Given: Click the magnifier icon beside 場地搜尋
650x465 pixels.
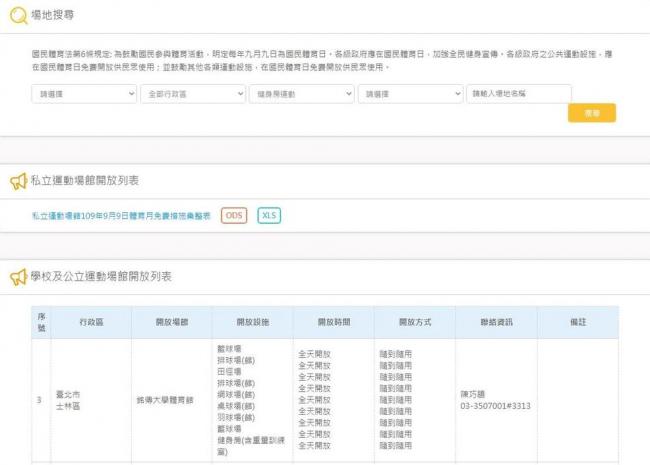Looking at the screenshot, I should coord(18,16).
